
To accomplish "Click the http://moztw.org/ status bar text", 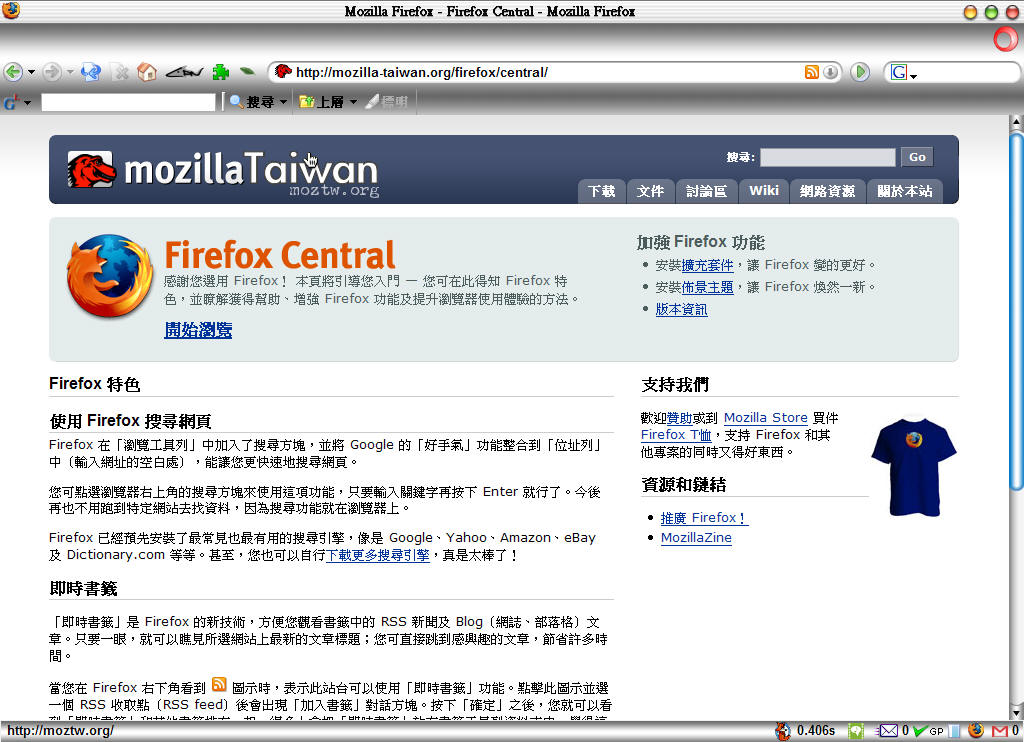I will 60,731.
